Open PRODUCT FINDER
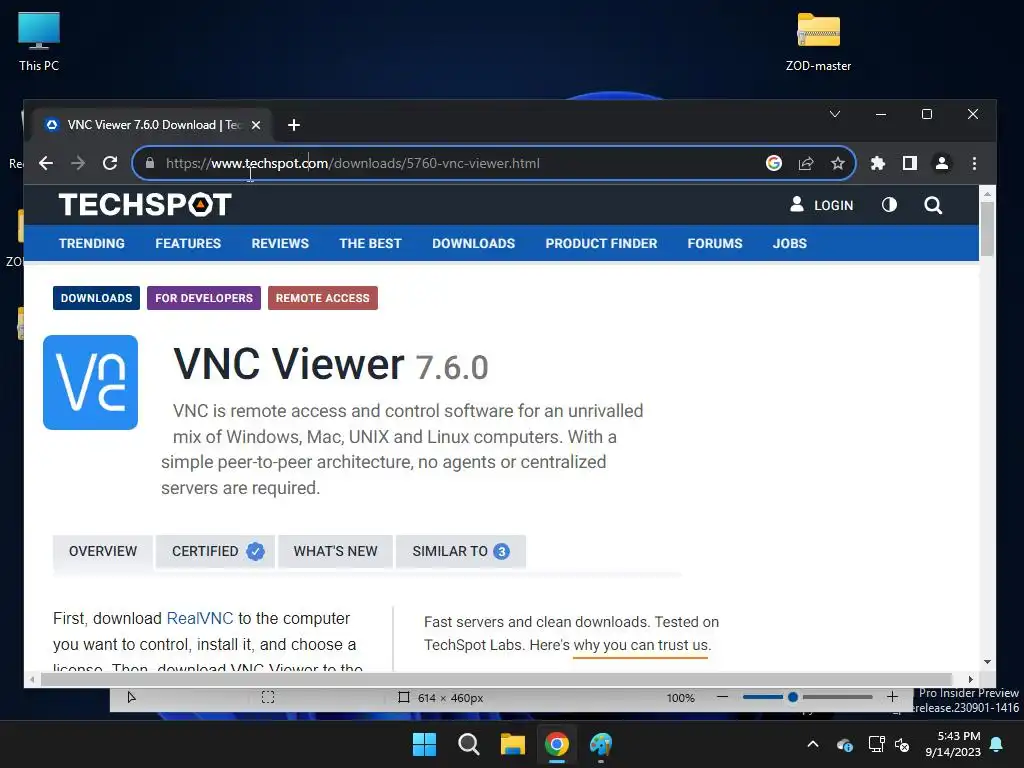1024x768 pixels. [x=601, y=243]
